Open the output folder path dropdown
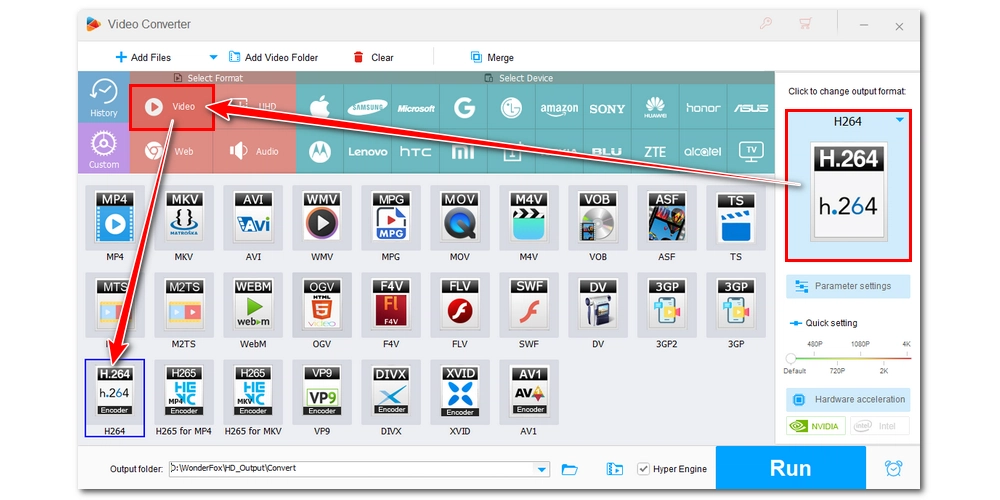The width and height of the screenshot is (1000, 500). point(542,469)
